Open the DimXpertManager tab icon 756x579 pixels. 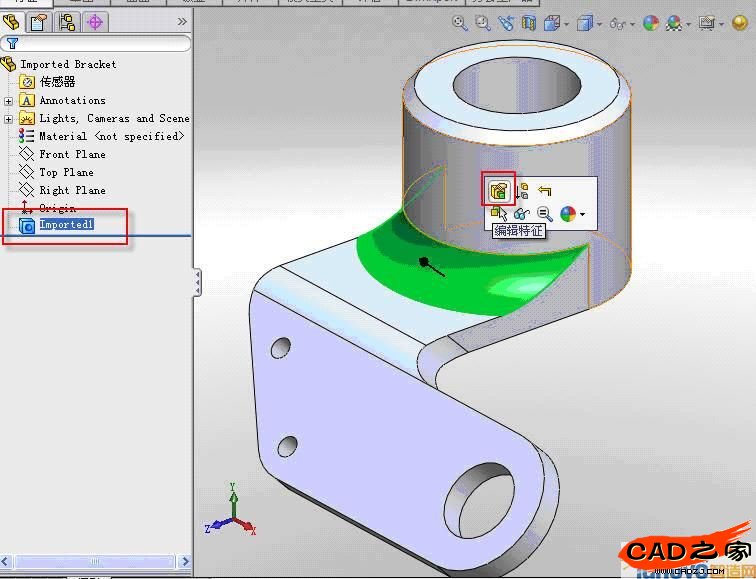[95, 22]
